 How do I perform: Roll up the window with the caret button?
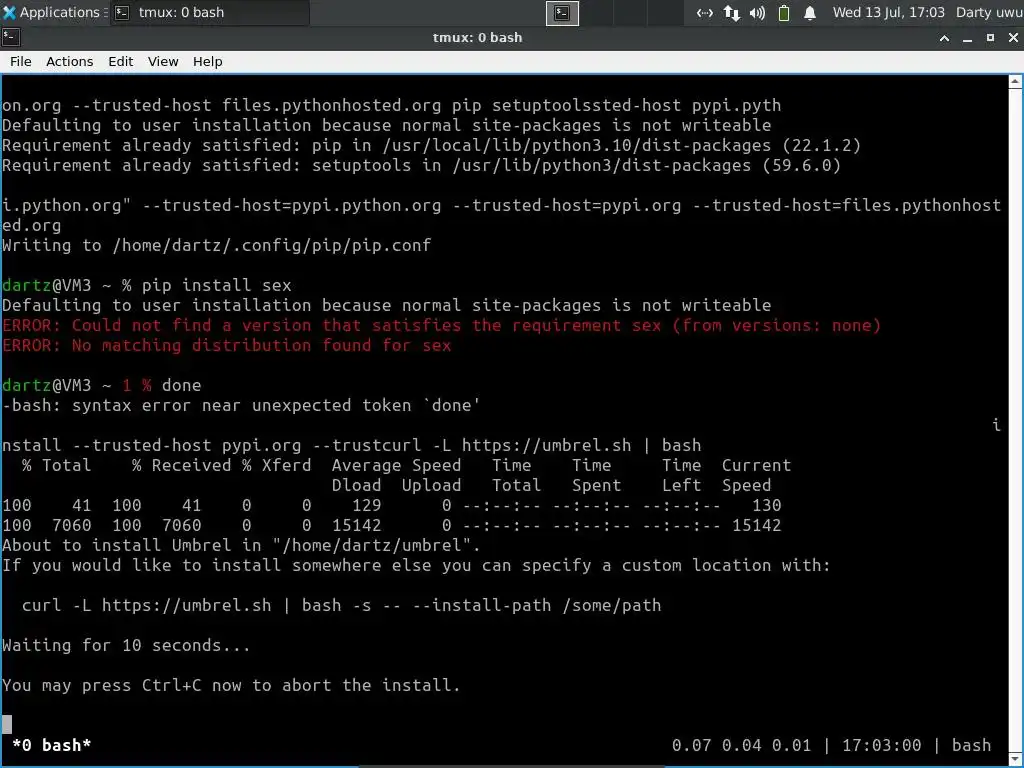[x=944, y=38]
